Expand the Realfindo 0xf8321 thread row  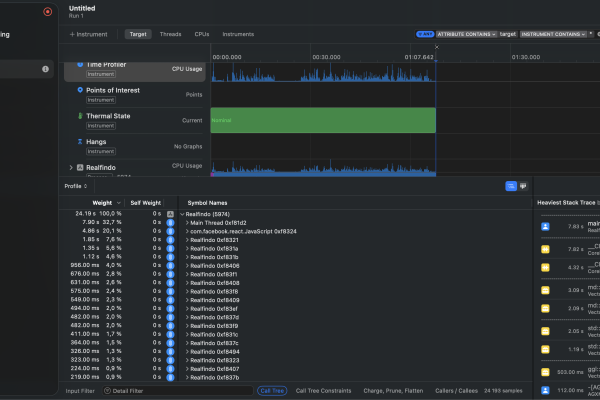pyautogui.click(x=187, y=240)
